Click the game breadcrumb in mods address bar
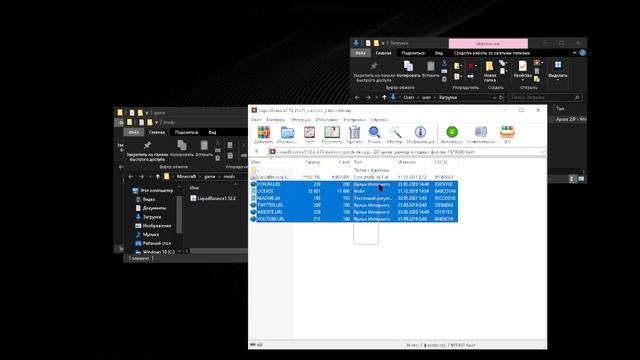Image resolution: width=640 pixels, height=360 pixels. [x=209, y=177]
